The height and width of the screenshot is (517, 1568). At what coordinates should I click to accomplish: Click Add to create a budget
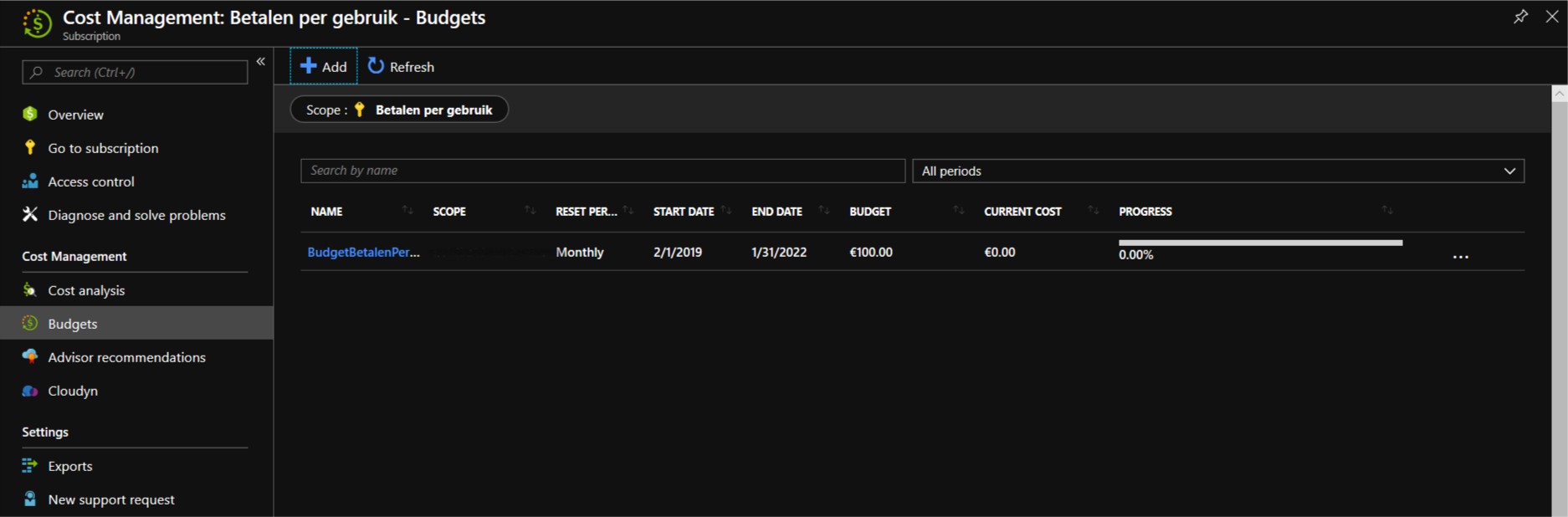pos(324,67)
